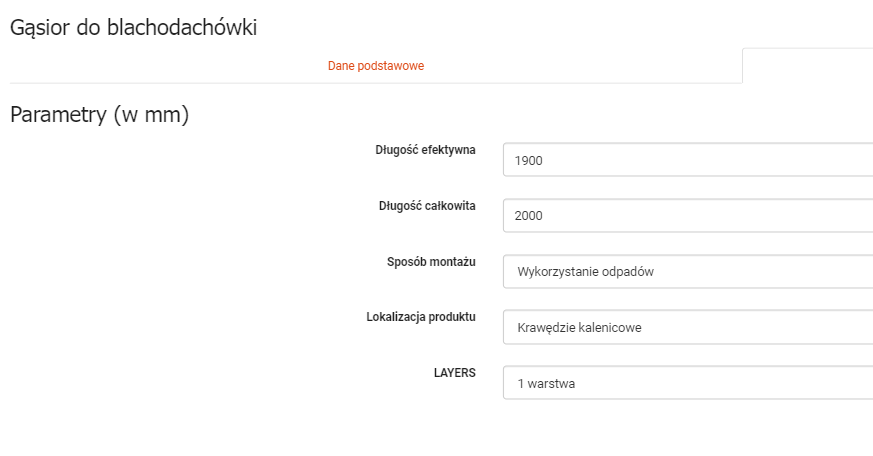Select the blank active tab beside Dane podstawowe
Image resolution: width=873 pixels, height=456 pixels.
click(807, 66)
